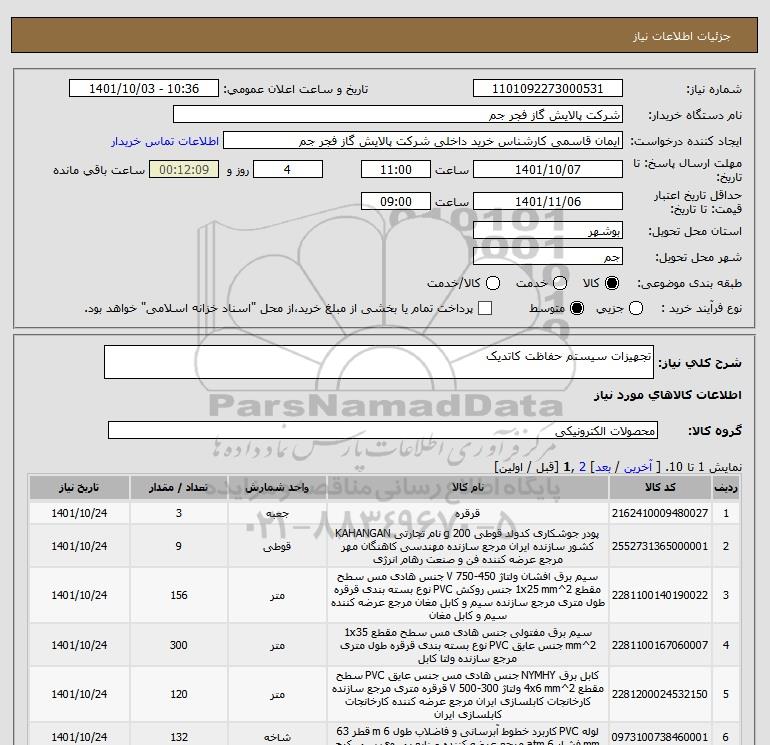Screen dimensions: 770x745
Task: Open the بعد next page link
Action: 603,467
